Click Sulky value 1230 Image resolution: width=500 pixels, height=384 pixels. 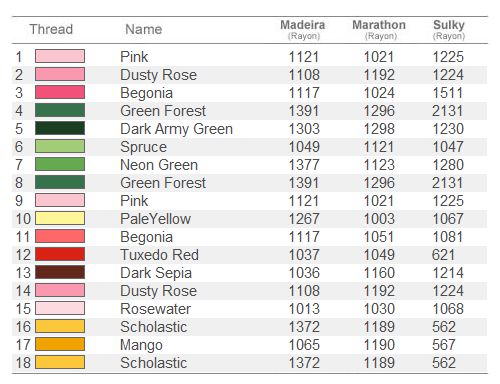coord(448,129)
